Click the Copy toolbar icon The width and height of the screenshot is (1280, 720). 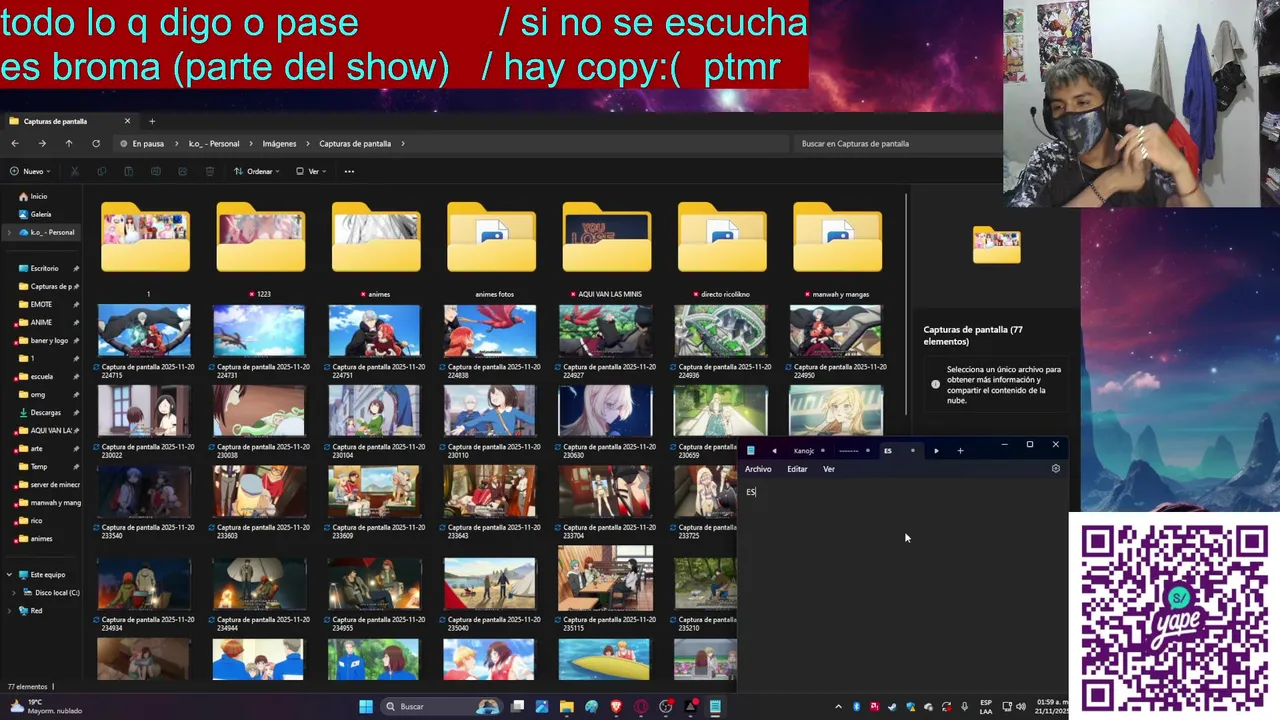click(x=102, y=171)
